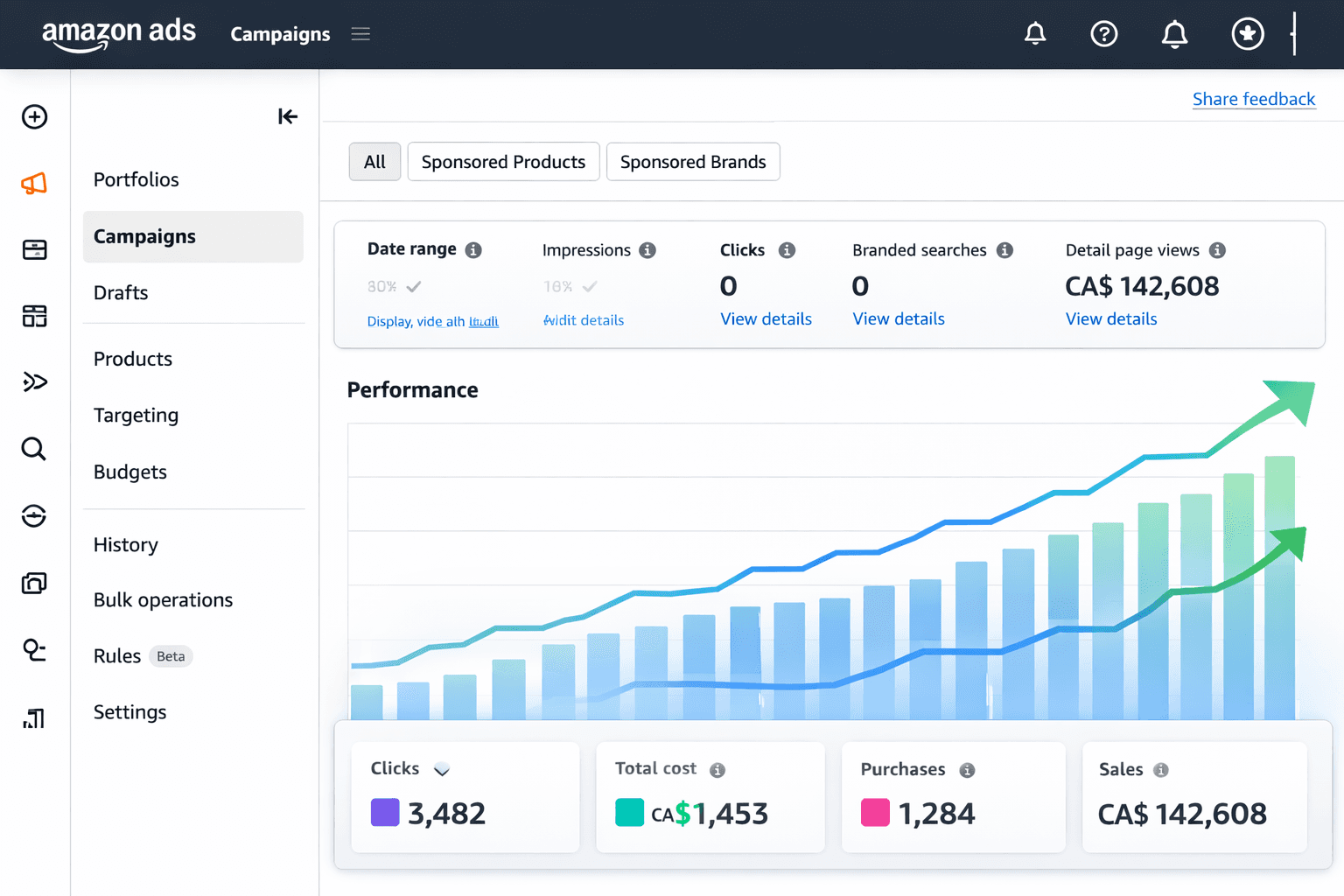Screen dimensions: 1344x896
Task: Select the orange Campaigns megaphone icon
Action: coord(33,183)
